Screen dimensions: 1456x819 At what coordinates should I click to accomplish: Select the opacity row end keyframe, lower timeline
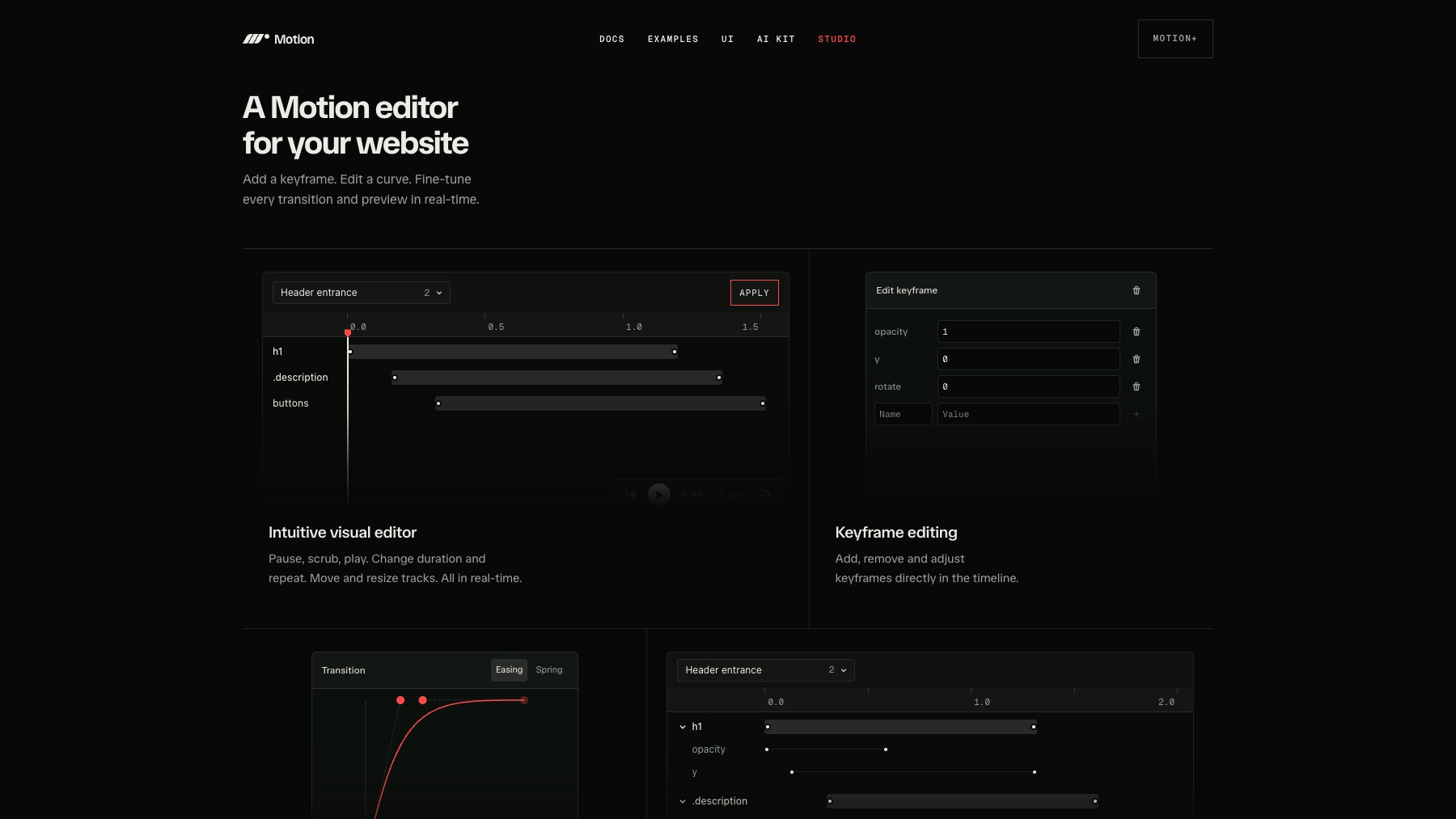click(886, 749)
